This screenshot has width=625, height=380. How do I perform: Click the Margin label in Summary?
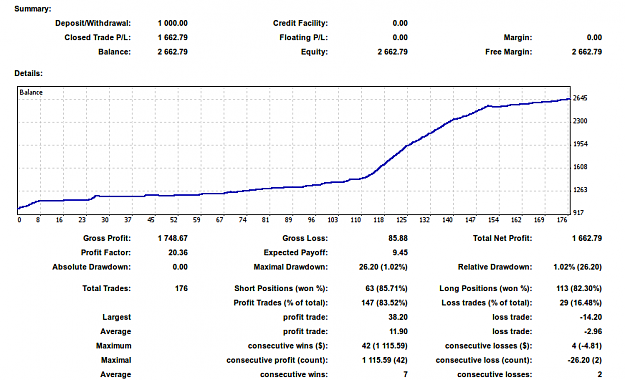click(518, 37)
